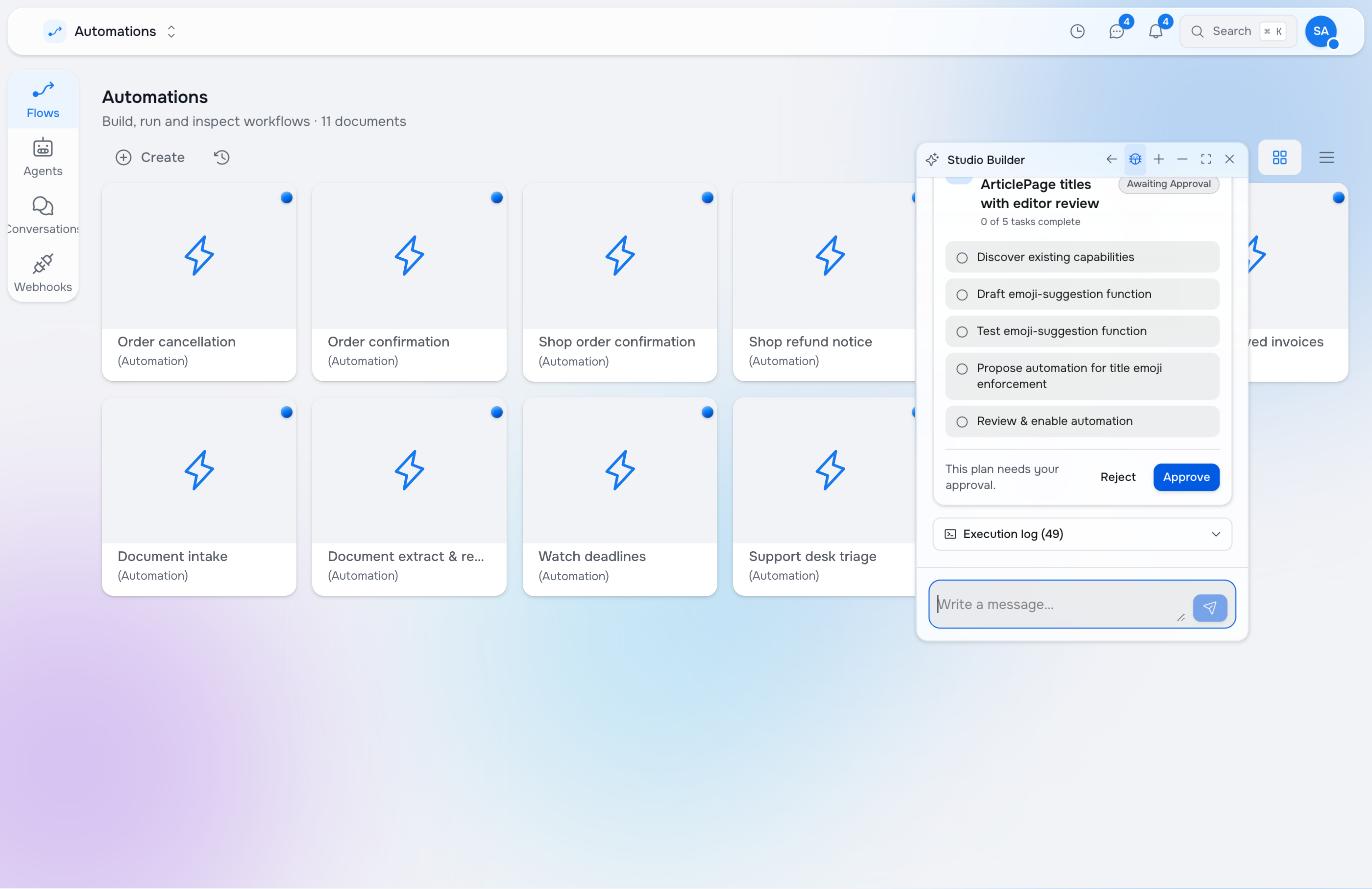This screenshot has height=889, width=1372.
Task: Open the notifications bell icon
Action: tap(1156, 31)
